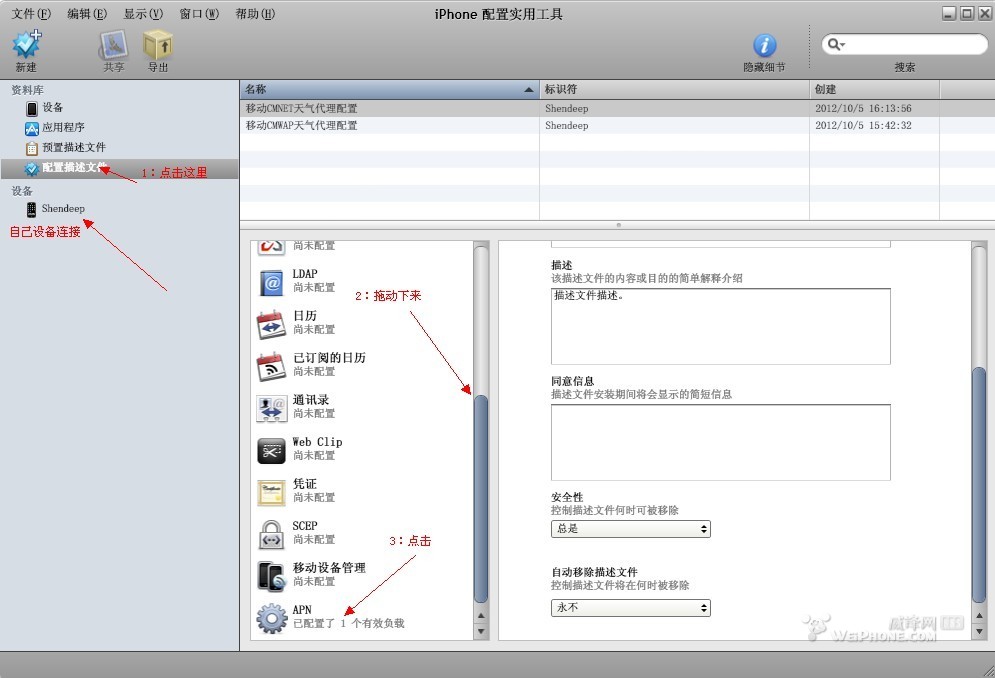Sort by the 标识符 column header

[674, 90]
